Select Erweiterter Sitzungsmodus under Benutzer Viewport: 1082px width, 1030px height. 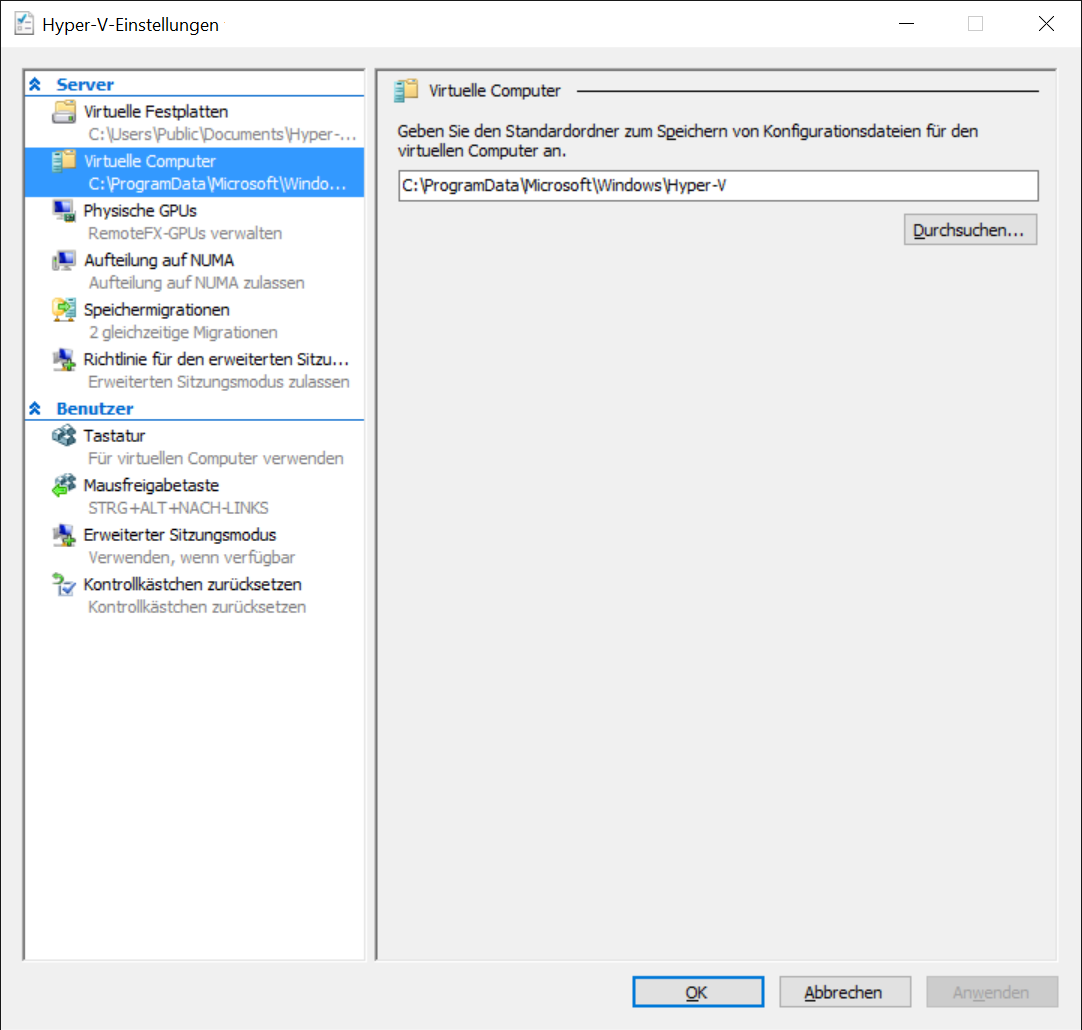tap(179, 535)
